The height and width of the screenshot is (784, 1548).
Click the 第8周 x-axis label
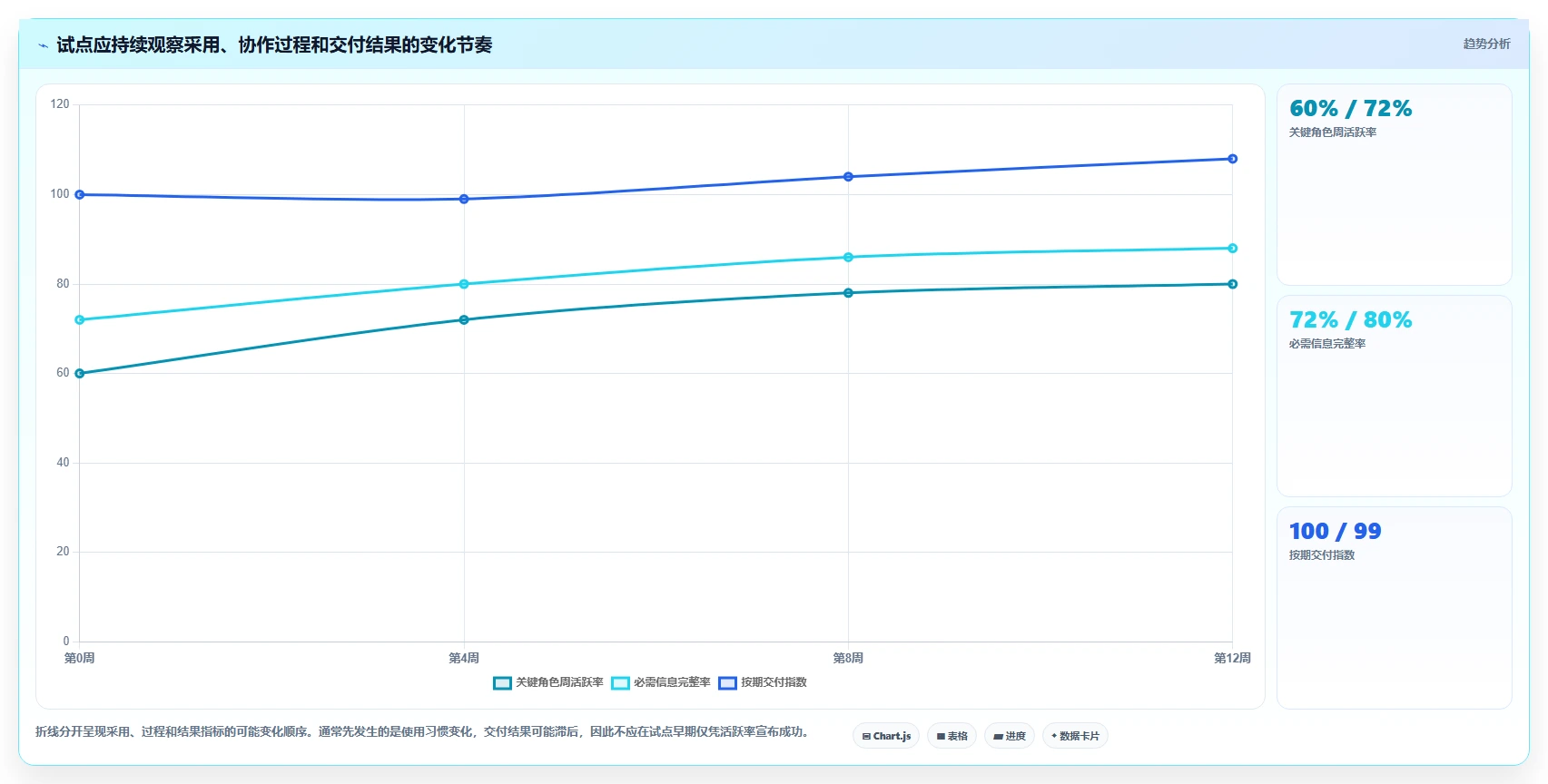(x=848, y=659)
